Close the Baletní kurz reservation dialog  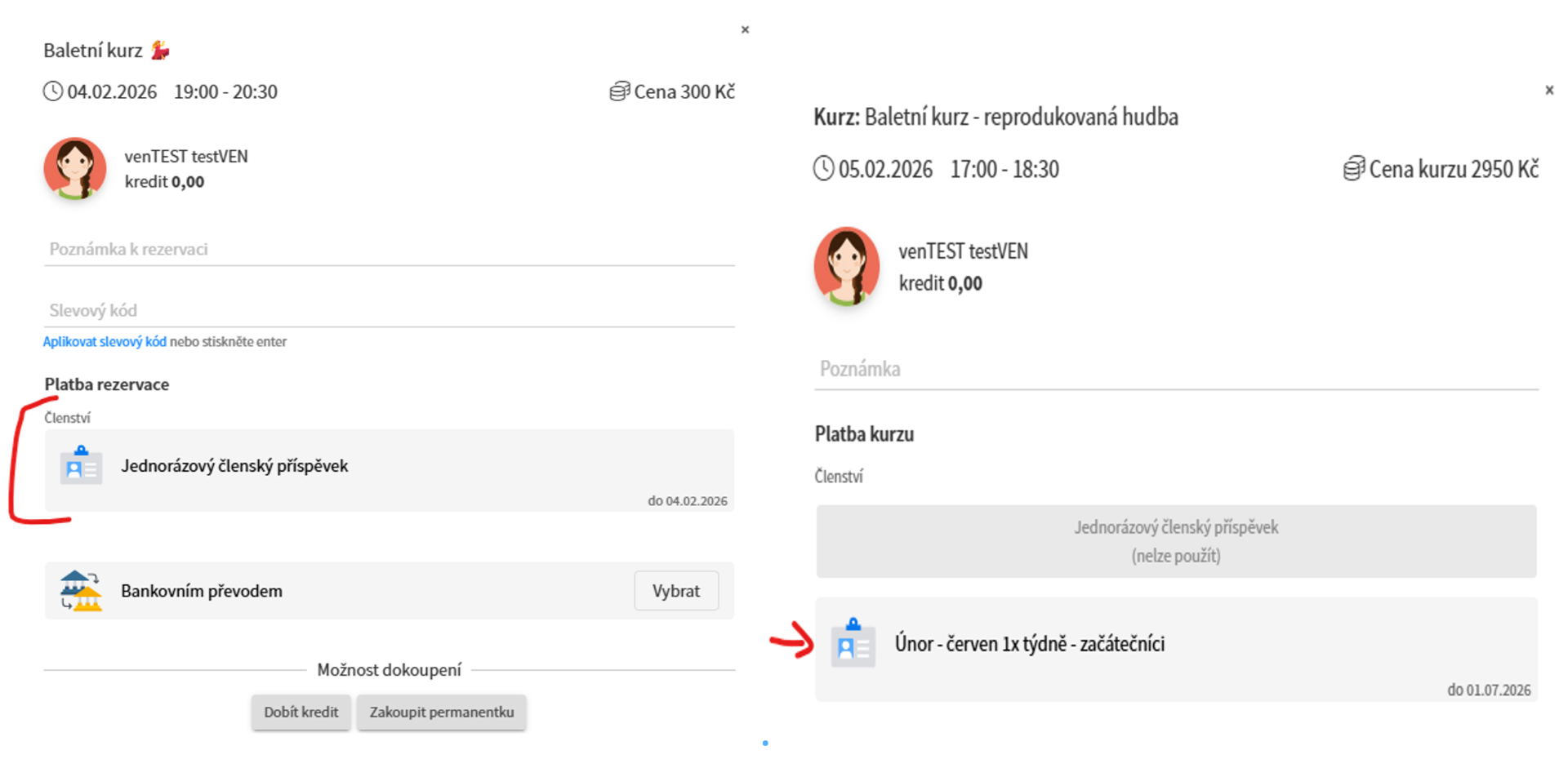[745, 30]
